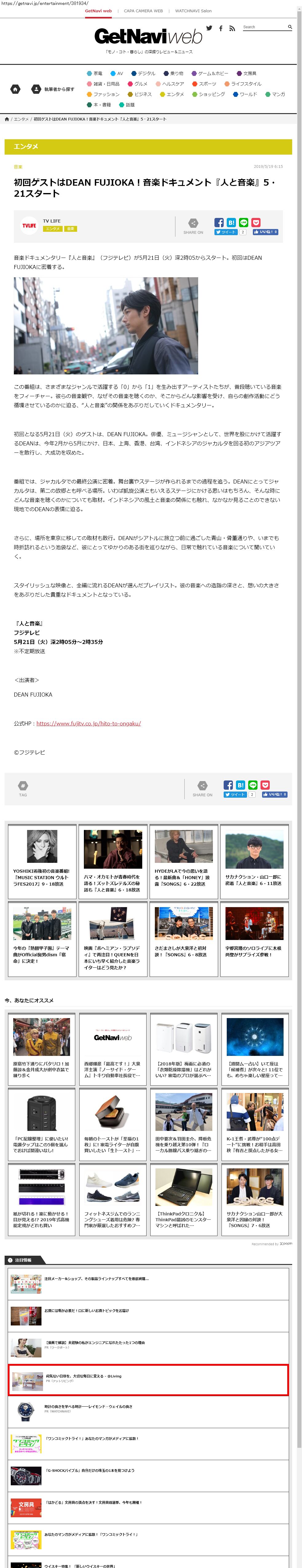Click the DEAN FUJIOKA article photo

click(106, 326)
